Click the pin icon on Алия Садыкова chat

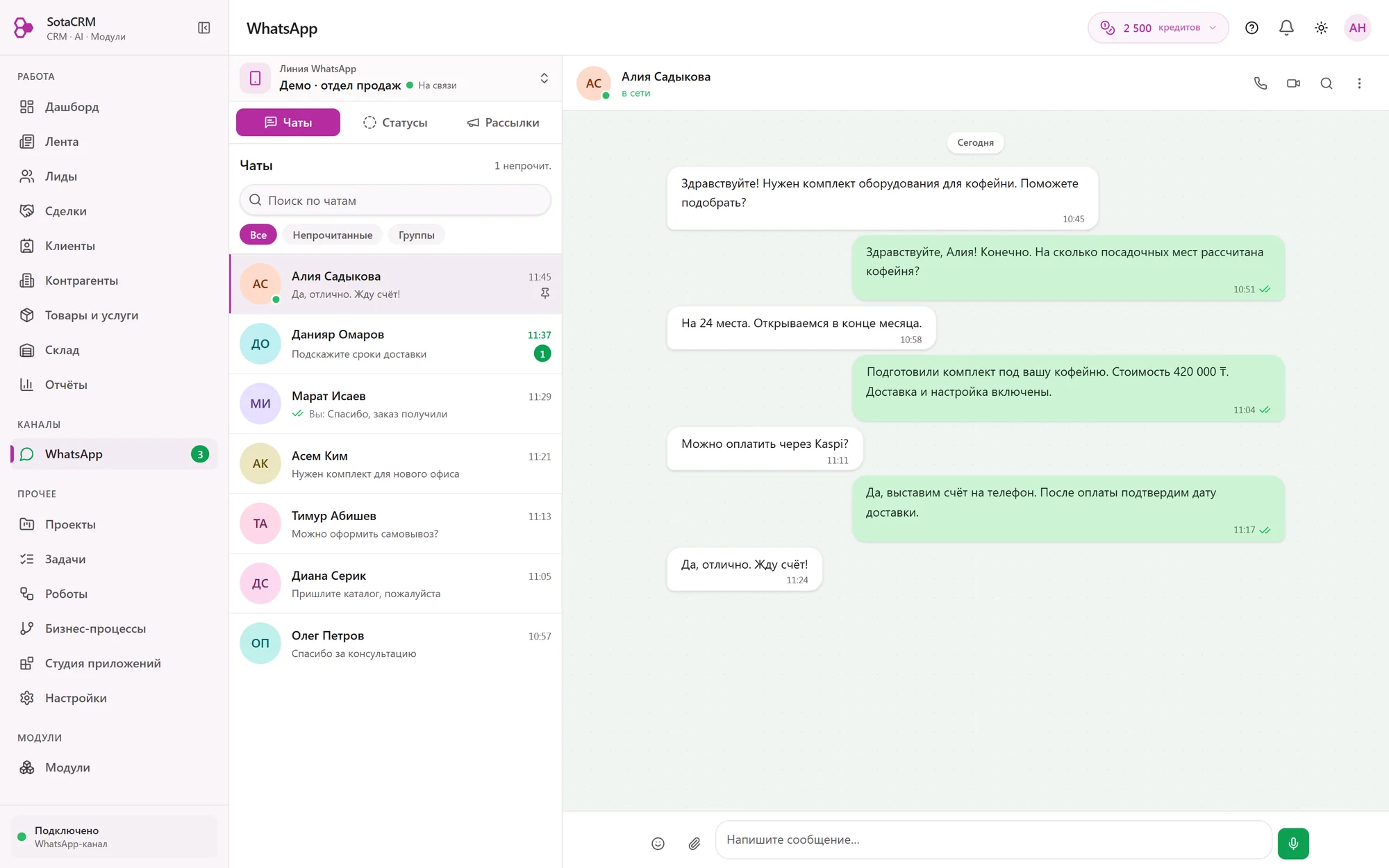[545, 294]
